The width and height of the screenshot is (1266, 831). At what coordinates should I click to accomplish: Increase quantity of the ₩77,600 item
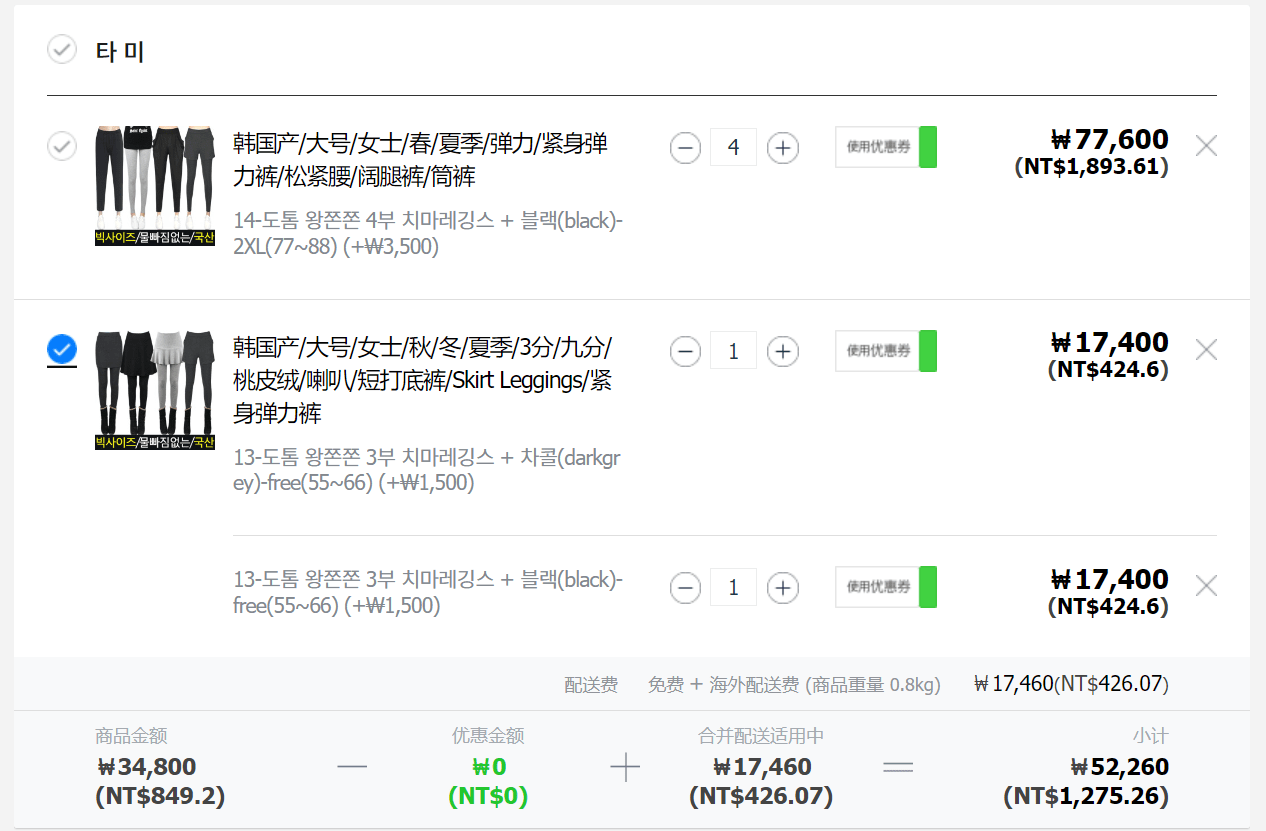(783, 148)
